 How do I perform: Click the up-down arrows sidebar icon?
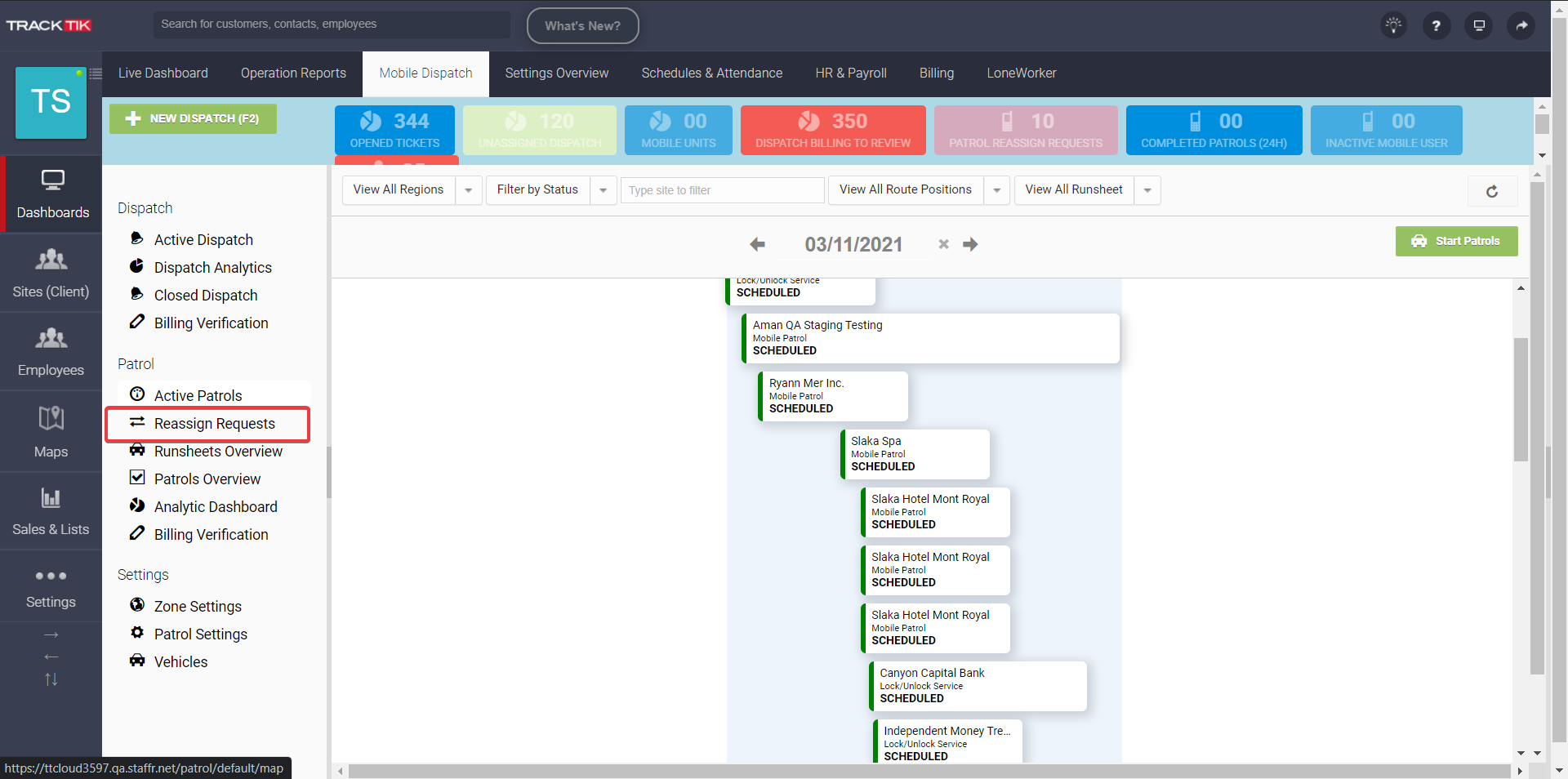point(51,679)
